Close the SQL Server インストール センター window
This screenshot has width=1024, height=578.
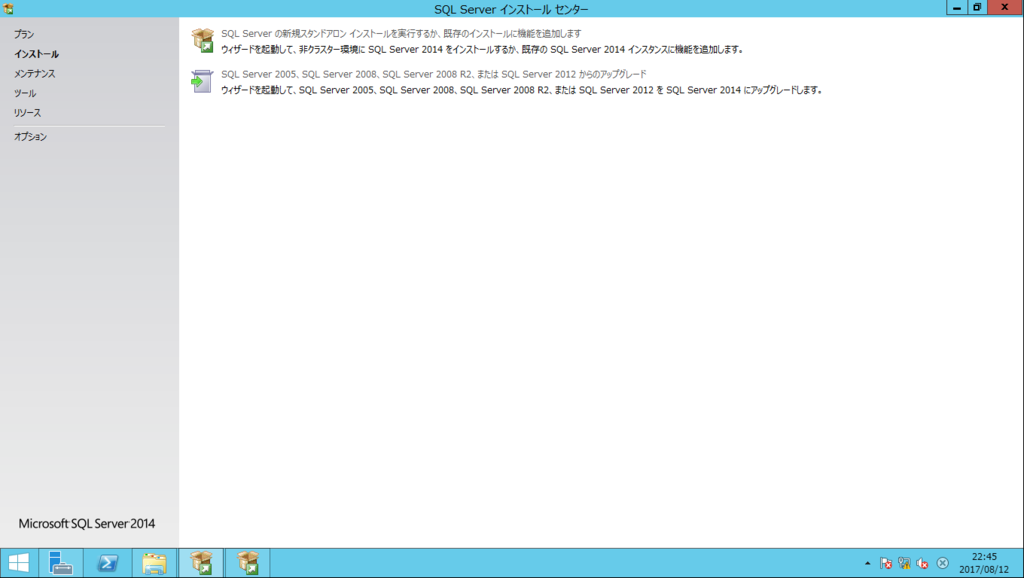pyautogui.click(x=1004, y=7)
